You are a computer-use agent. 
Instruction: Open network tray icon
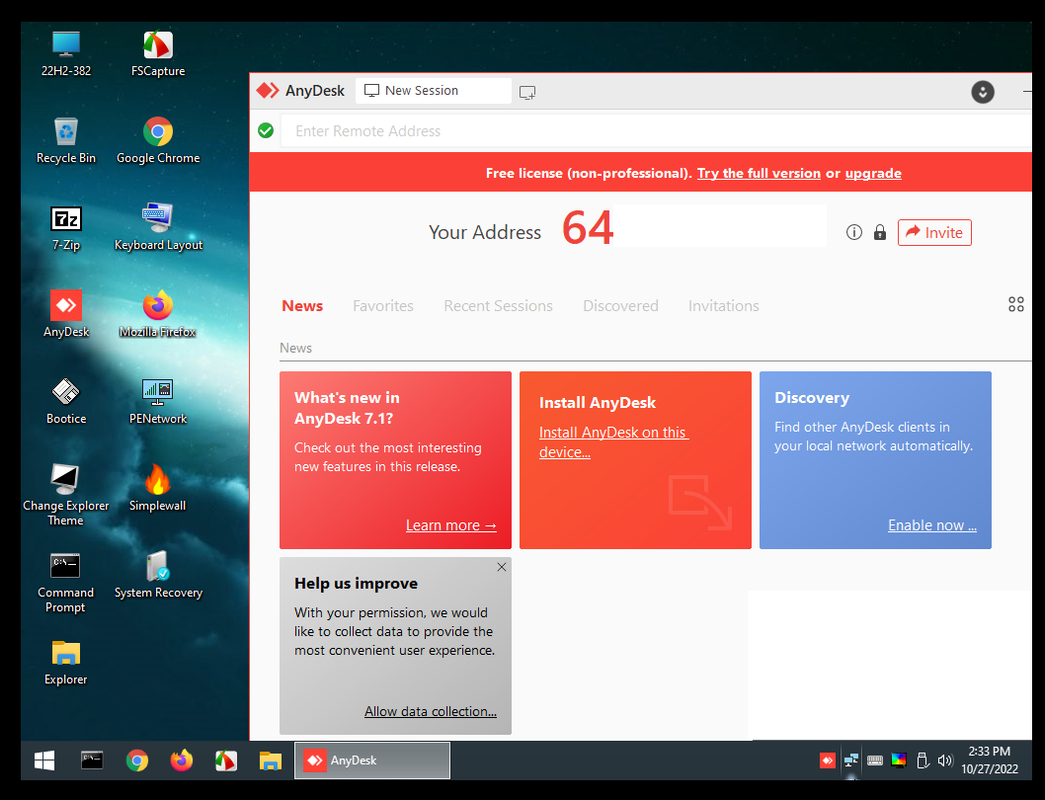pos(851,760)
